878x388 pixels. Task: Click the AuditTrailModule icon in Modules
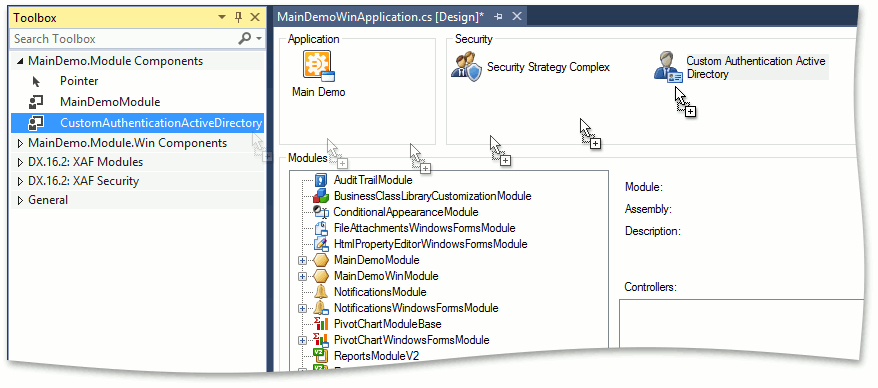320,180
